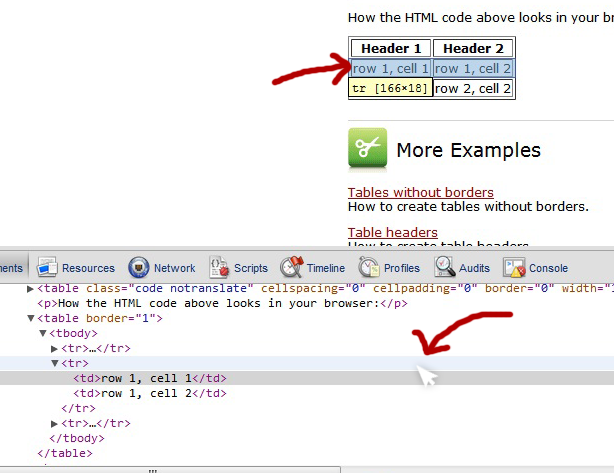Click the rendered row 1, cell 1 cell
614x473 pixels.
391,69
